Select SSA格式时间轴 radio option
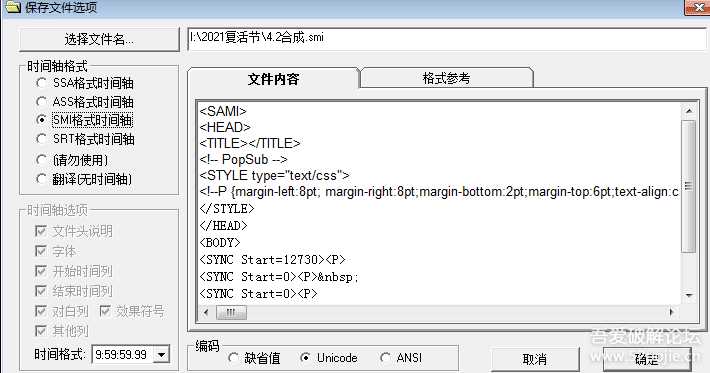Image resolution: width=710 pixels, height=373 pixels. [x=84, y=83]
